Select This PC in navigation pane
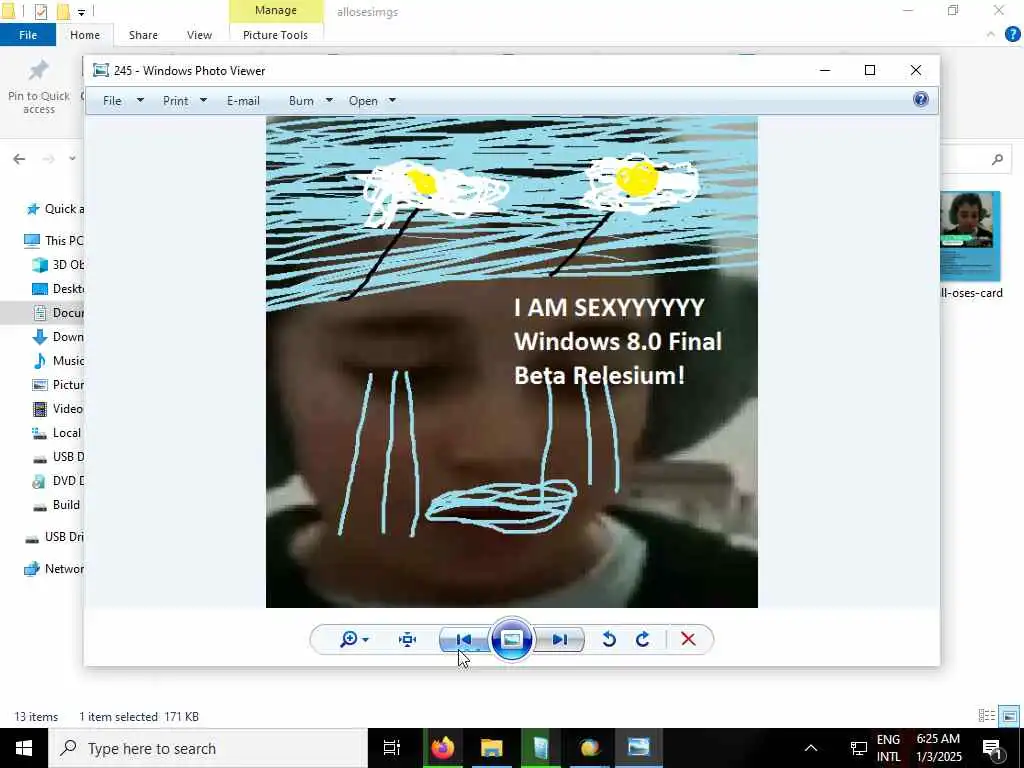Viewport: 1024px width, 768px height. [x=54, y=240]
